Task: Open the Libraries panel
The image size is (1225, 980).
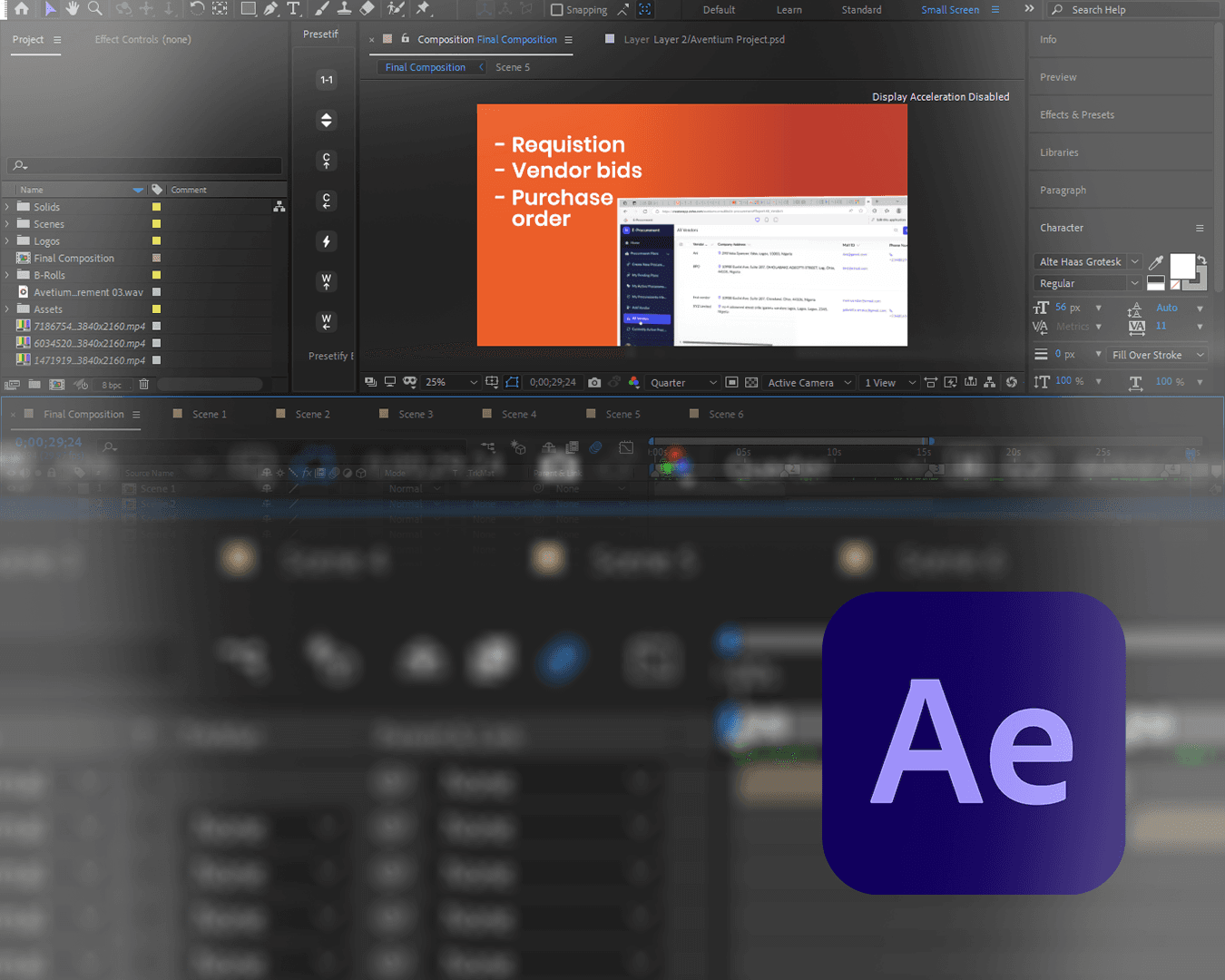Action: click(x=1059, y=152)
